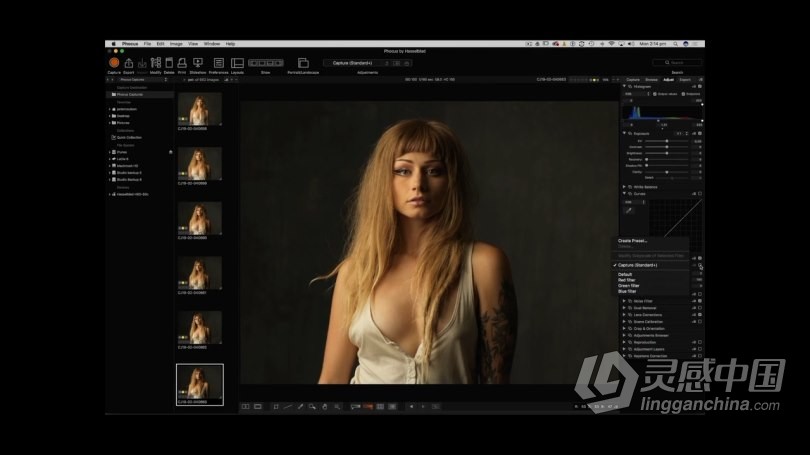The image size is (810, 455).
Task: Switch to the Adjust tab
Action: [x=668, y=79]
